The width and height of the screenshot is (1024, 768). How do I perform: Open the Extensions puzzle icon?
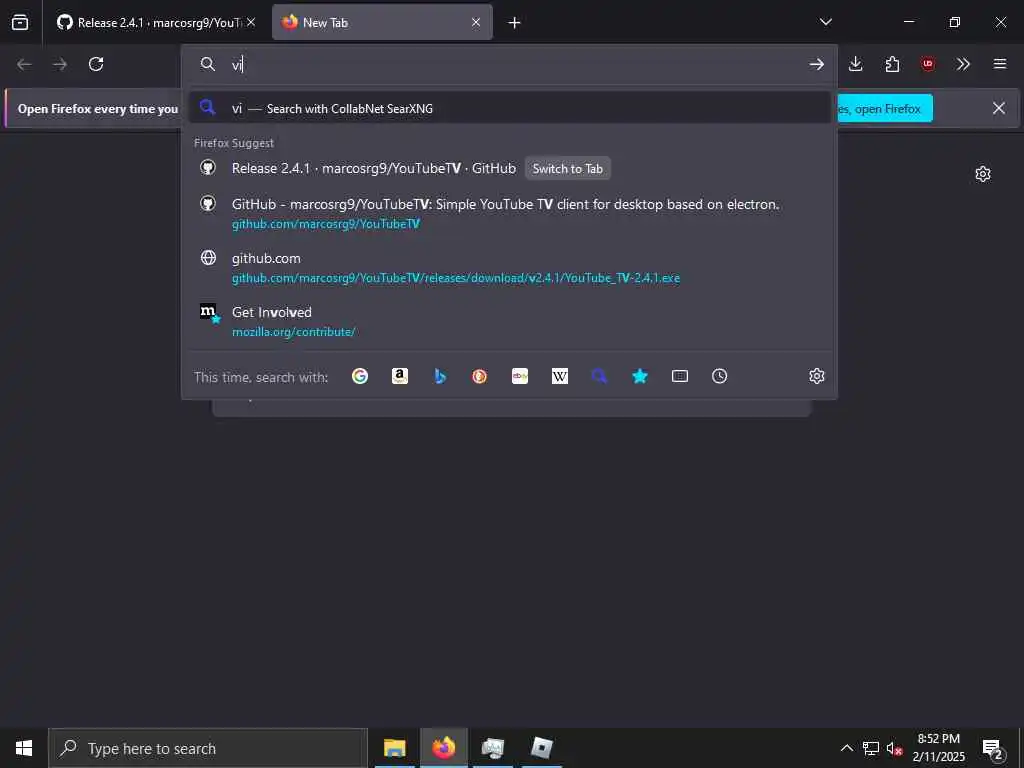pos(892,64)
